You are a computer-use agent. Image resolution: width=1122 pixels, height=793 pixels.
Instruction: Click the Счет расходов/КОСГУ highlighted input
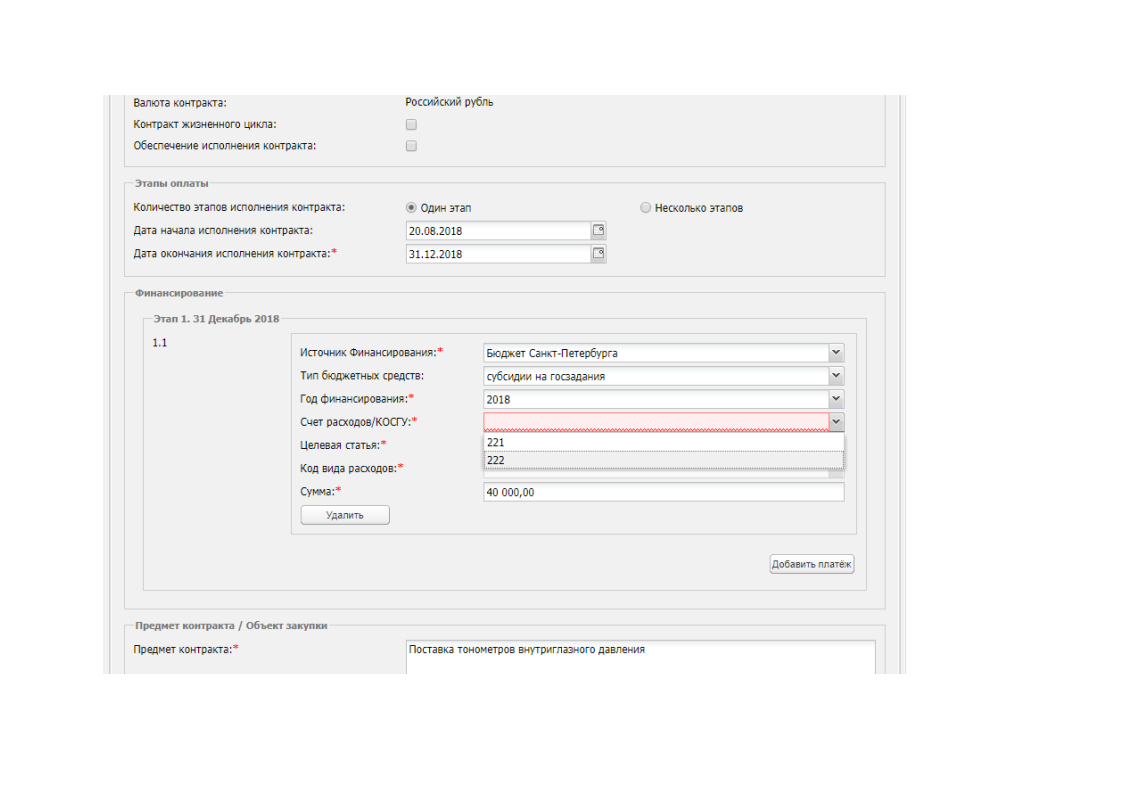pyautogui.click(x=656, y=422)
